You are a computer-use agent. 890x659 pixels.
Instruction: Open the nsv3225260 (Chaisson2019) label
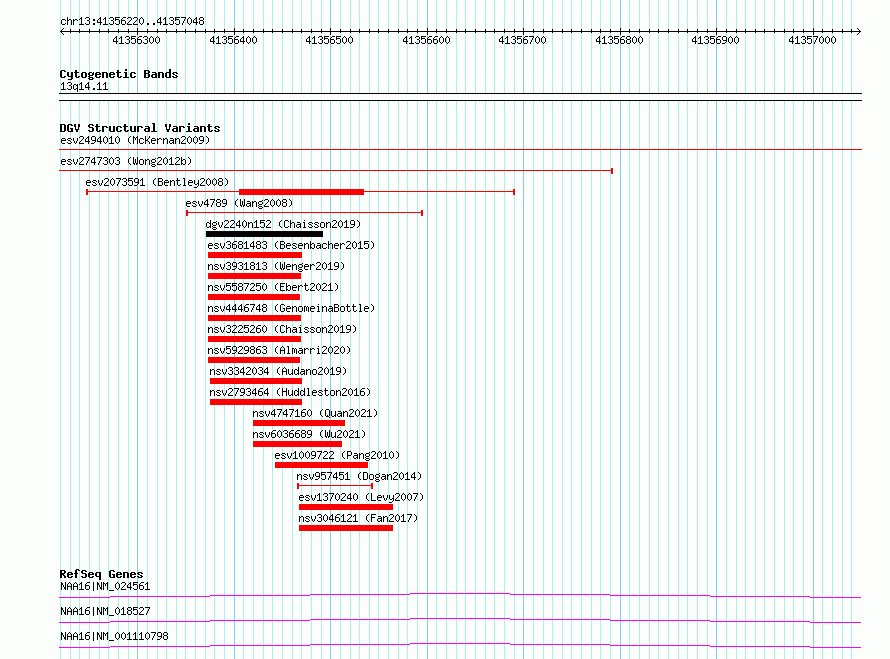click(282, 329)
